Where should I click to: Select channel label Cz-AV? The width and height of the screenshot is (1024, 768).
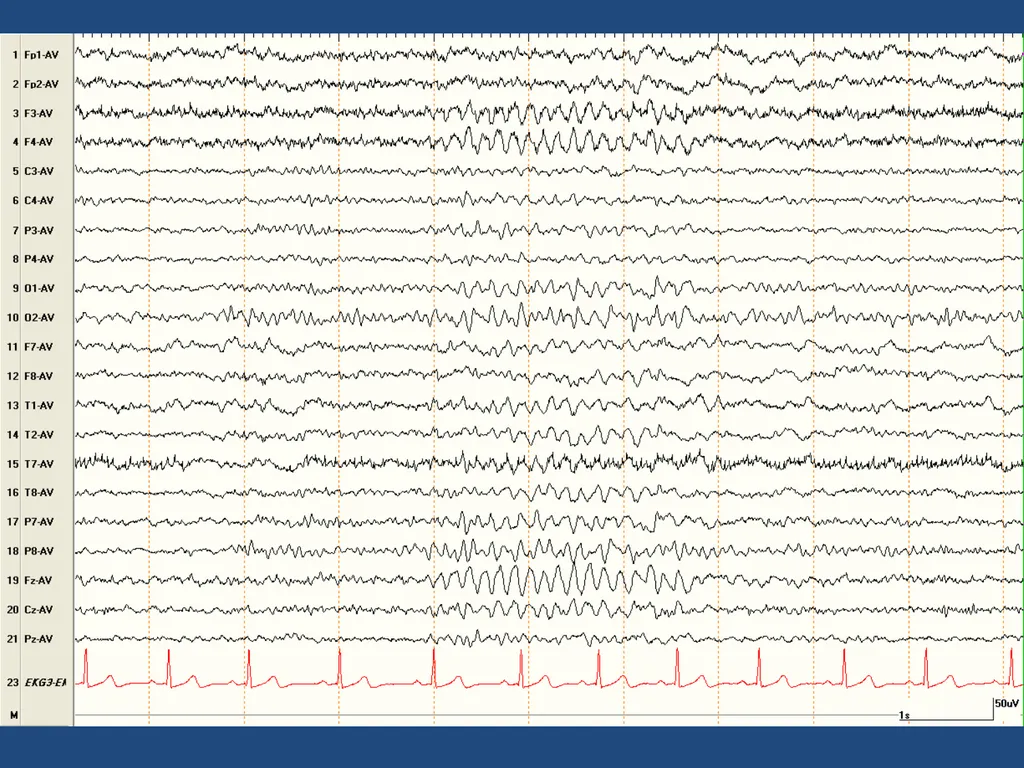coord(39,609)
